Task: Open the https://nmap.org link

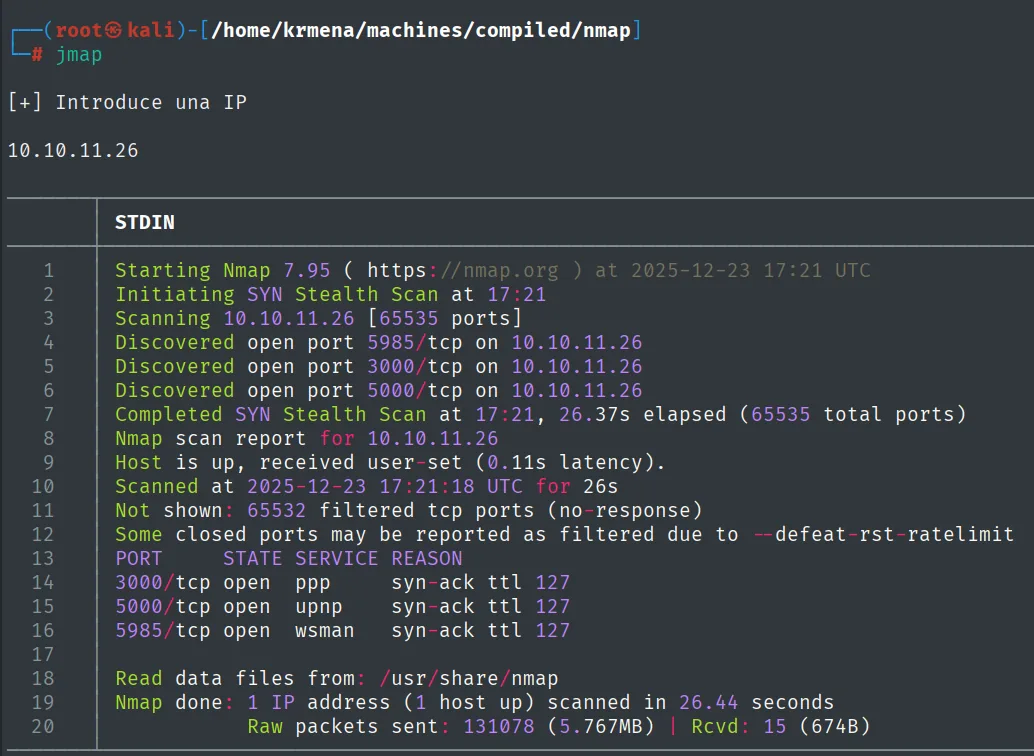Action: coord(462,270)
